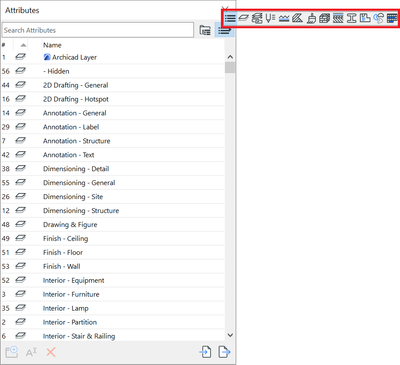Import attributes from file

pos(205,352)
